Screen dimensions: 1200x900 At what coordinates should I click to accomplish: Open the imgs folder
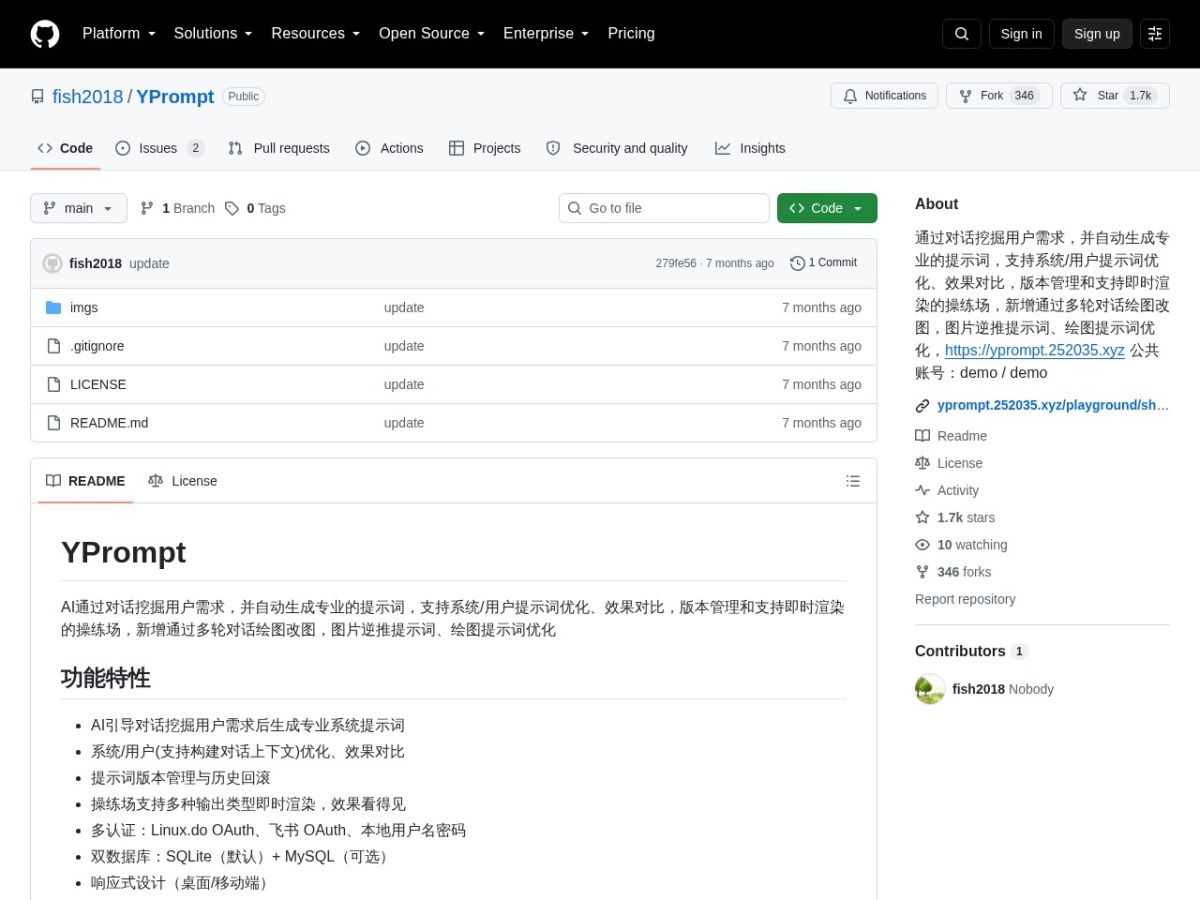[84, 308]
